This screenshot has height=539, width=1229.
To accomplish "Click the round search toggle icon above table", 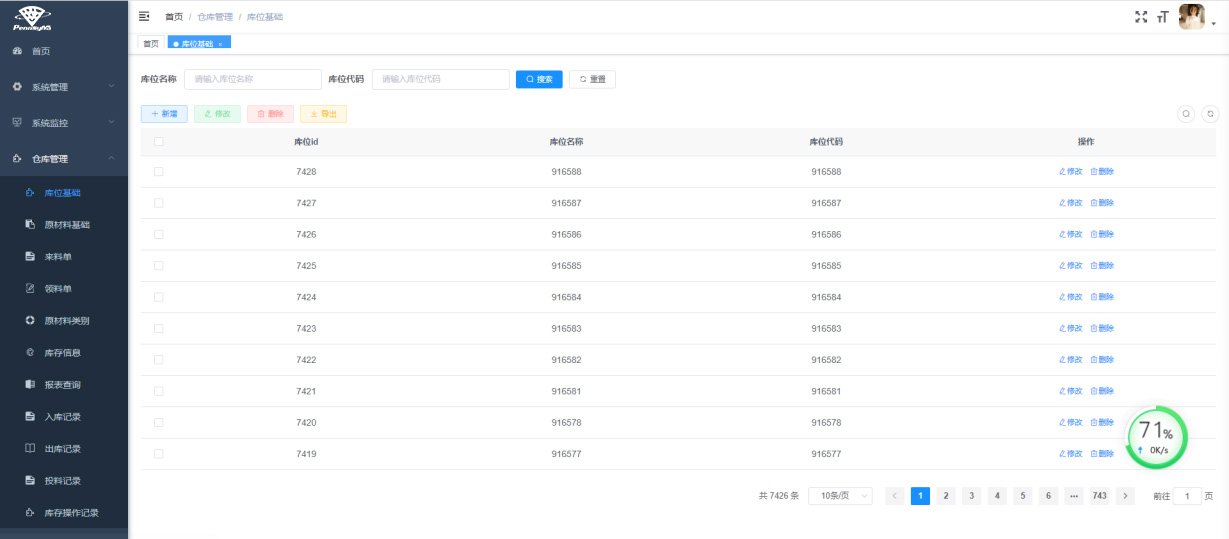I will [1186, 114].
